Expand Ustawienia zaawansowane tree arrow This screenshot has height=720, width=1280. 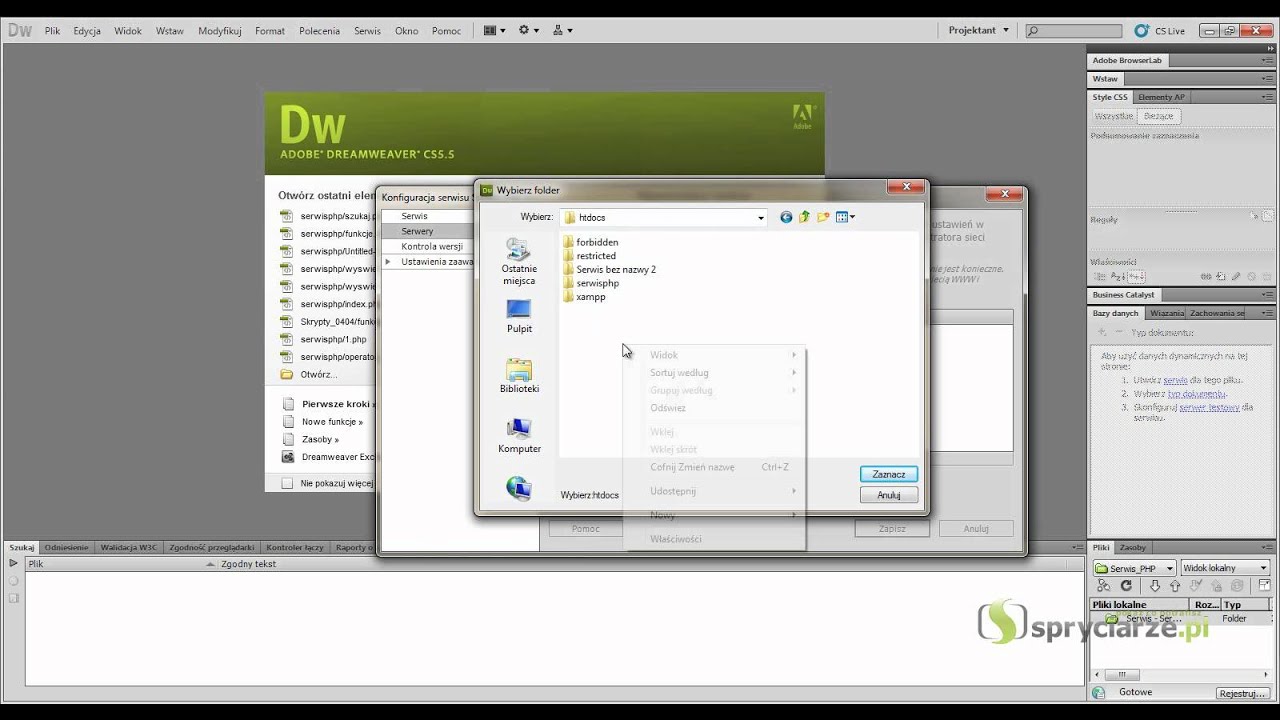(388, 262)
